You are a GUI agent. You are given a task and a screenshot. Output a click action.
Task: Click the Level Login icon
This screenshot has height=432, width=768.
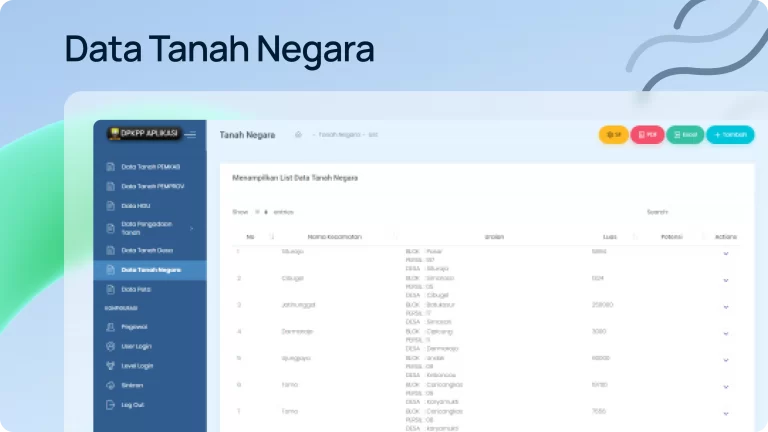tap(110, 366)
